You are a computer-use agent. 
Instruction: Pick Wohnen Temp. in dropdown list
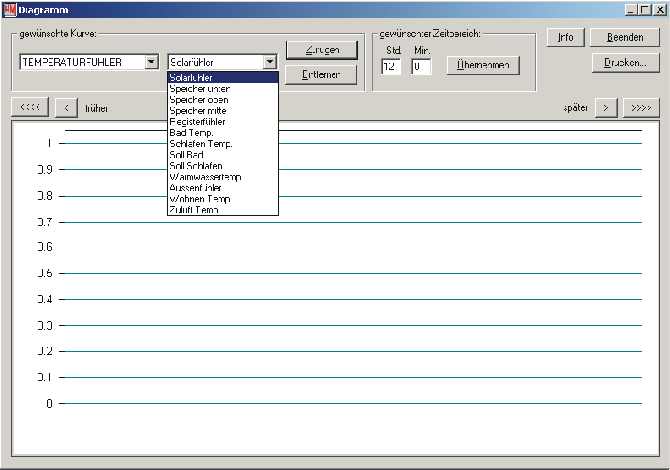[x=222, y=199]
